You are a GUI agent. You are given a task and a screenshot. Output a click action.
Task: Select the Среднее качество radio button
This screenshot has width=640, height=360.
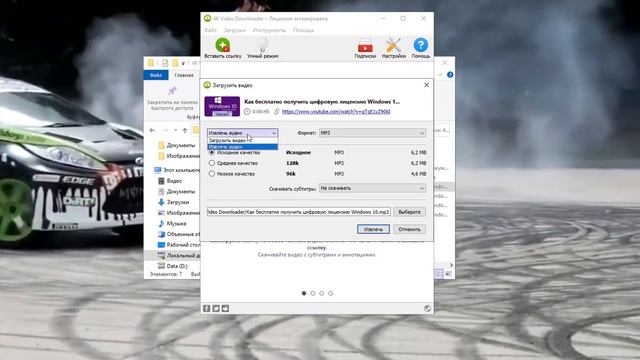[x=212, y=163]
